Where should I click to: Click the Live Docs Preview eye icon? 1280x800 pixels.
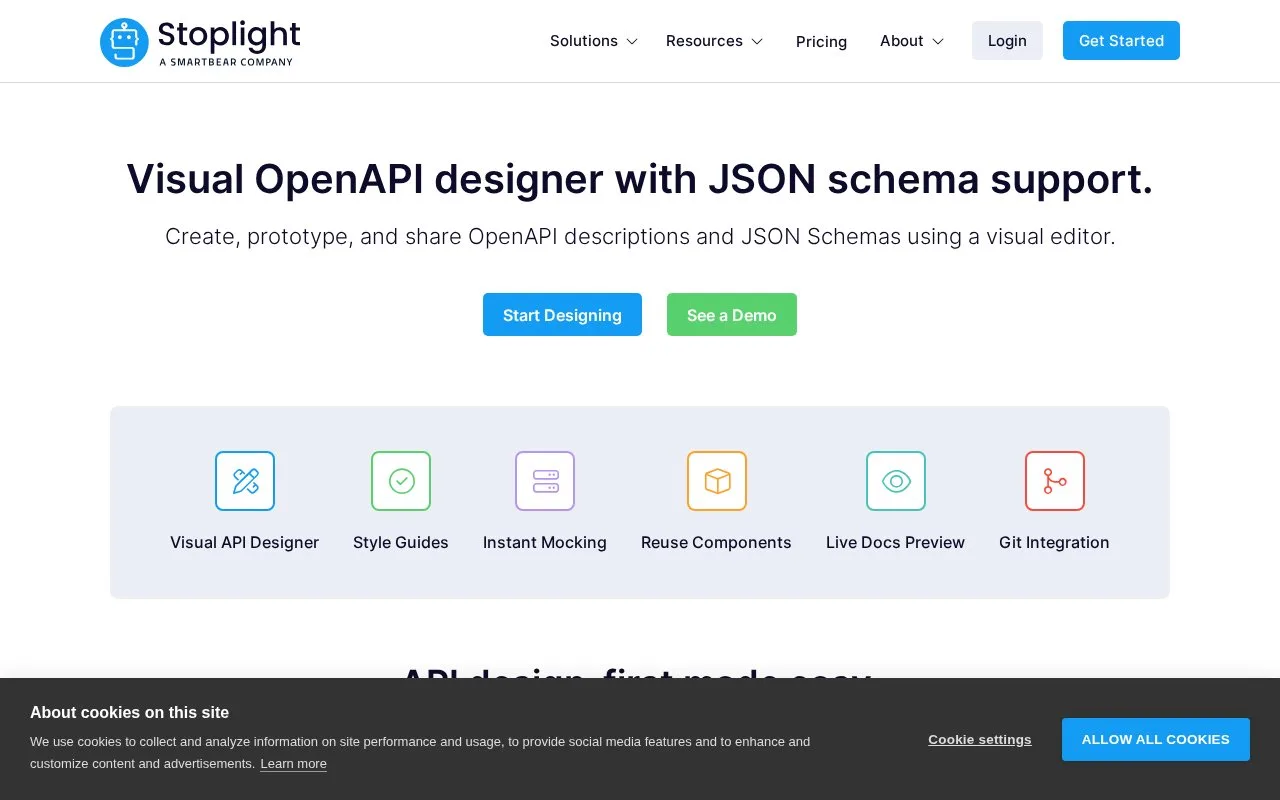896,481
